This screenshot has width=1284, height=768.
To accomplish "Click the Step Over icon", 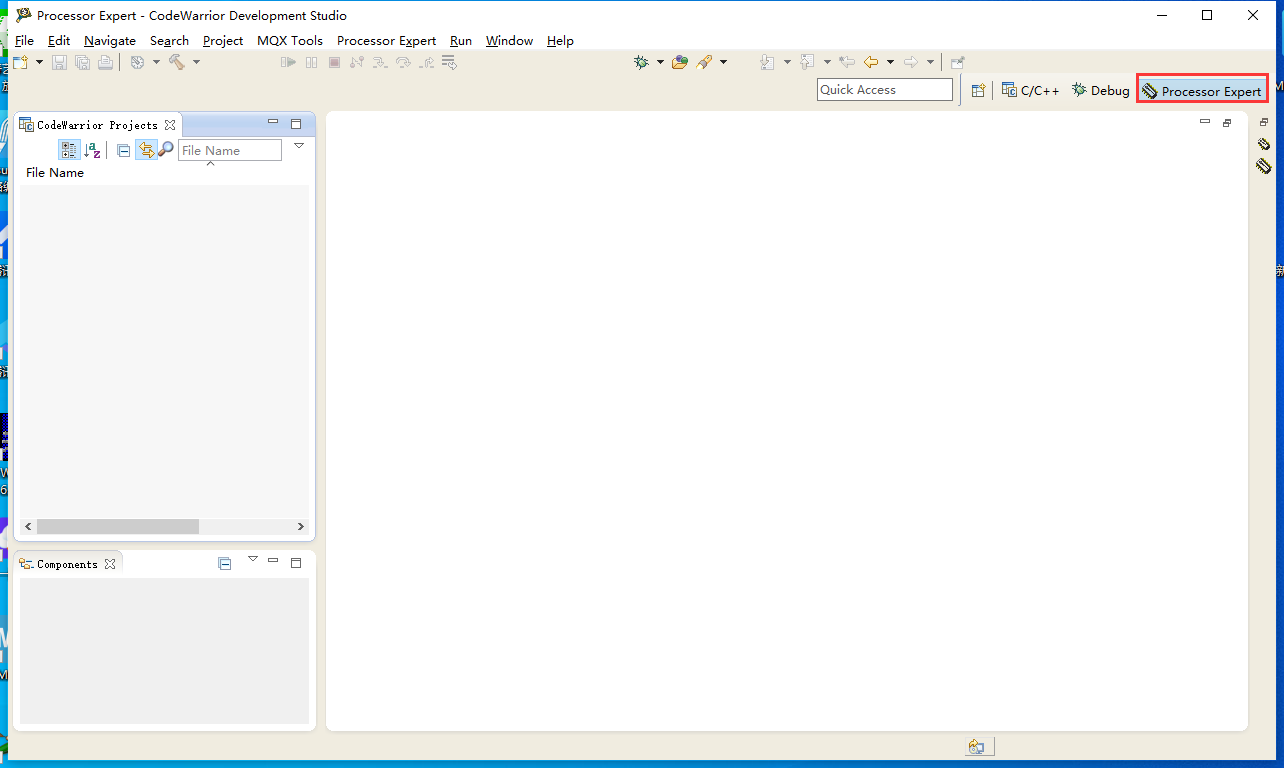I will pyautogui.click(x=403, y=62).
